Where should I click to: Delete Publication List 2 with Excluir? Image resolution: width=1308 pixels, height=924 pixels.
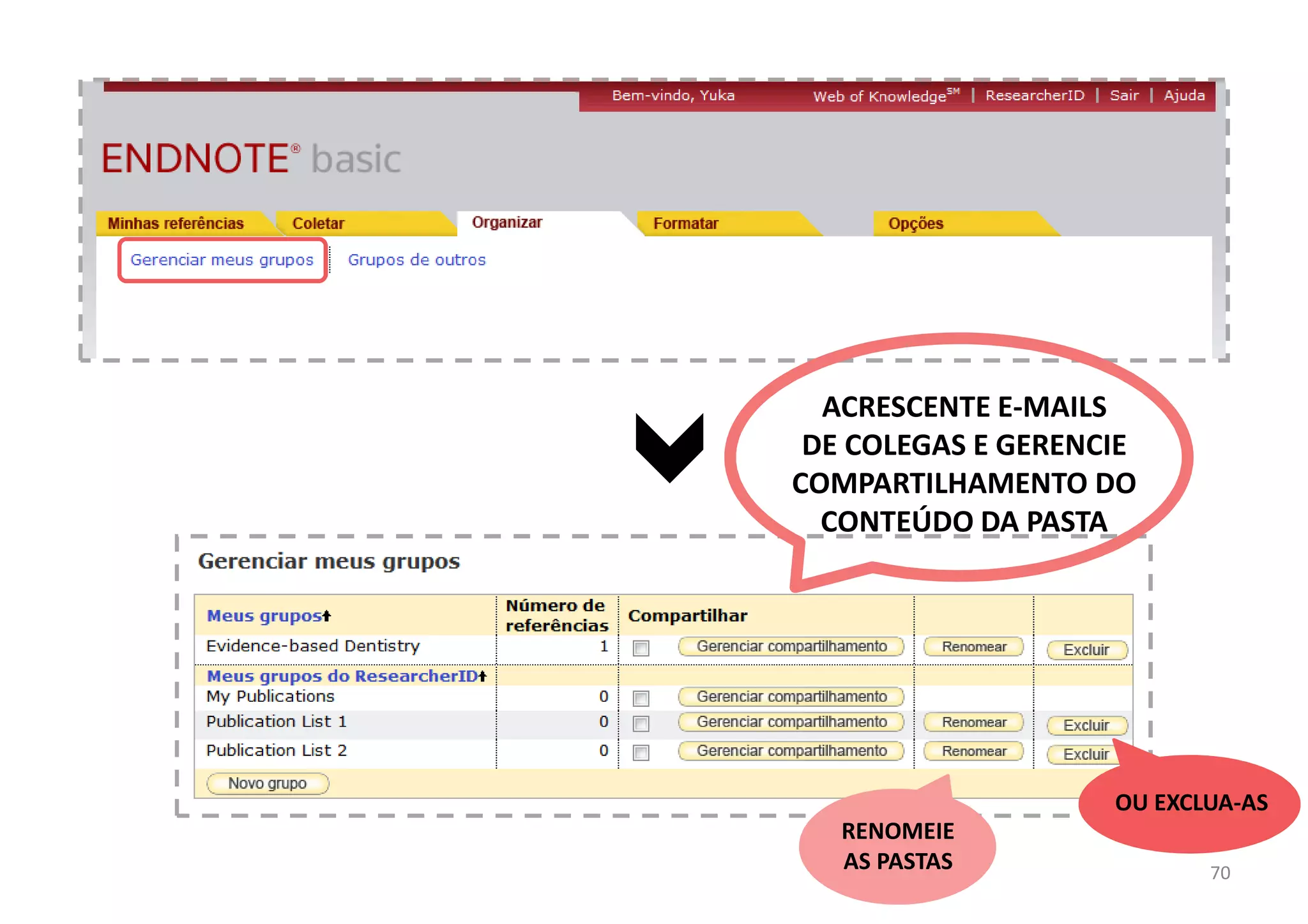pyautogui.click(x=1086, y=755)
